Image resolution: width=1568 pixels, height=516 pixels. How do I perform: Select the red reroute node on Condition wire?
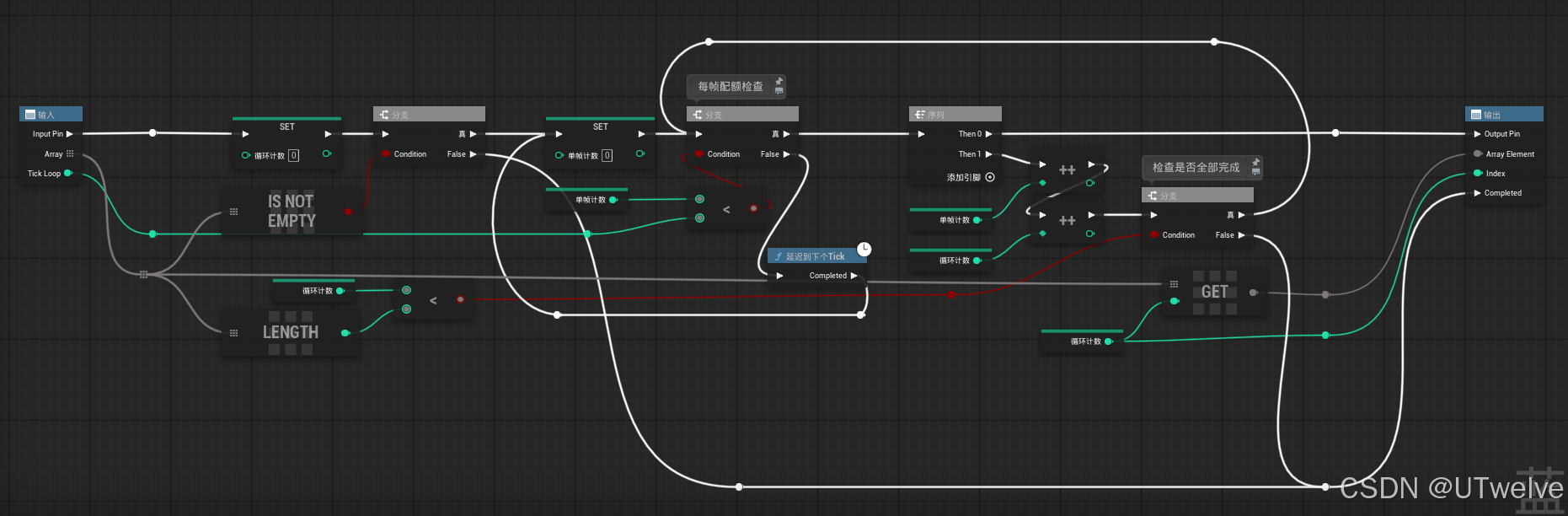click(x=951, y=294)
